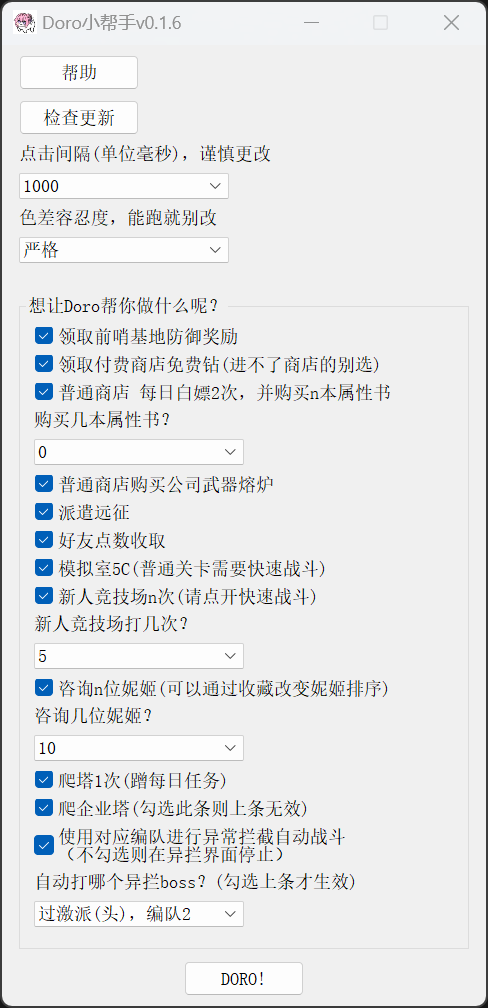Open the 色差容忍度 严格 dropdown
Screen dimensions: 488x1008
(x=124, y=250)
